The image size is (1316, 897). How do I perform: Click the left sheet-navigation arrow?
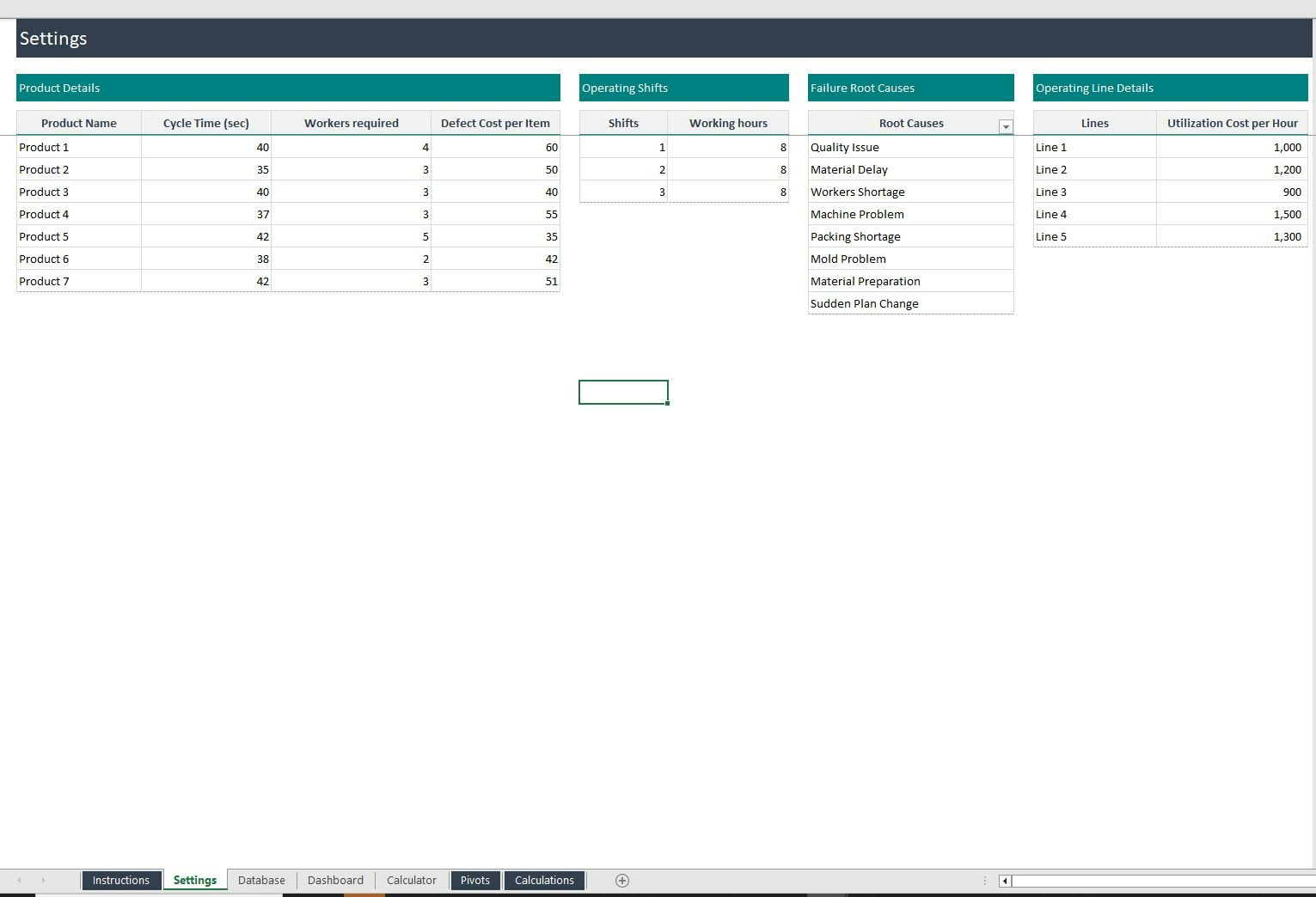[x=17, y=880]
